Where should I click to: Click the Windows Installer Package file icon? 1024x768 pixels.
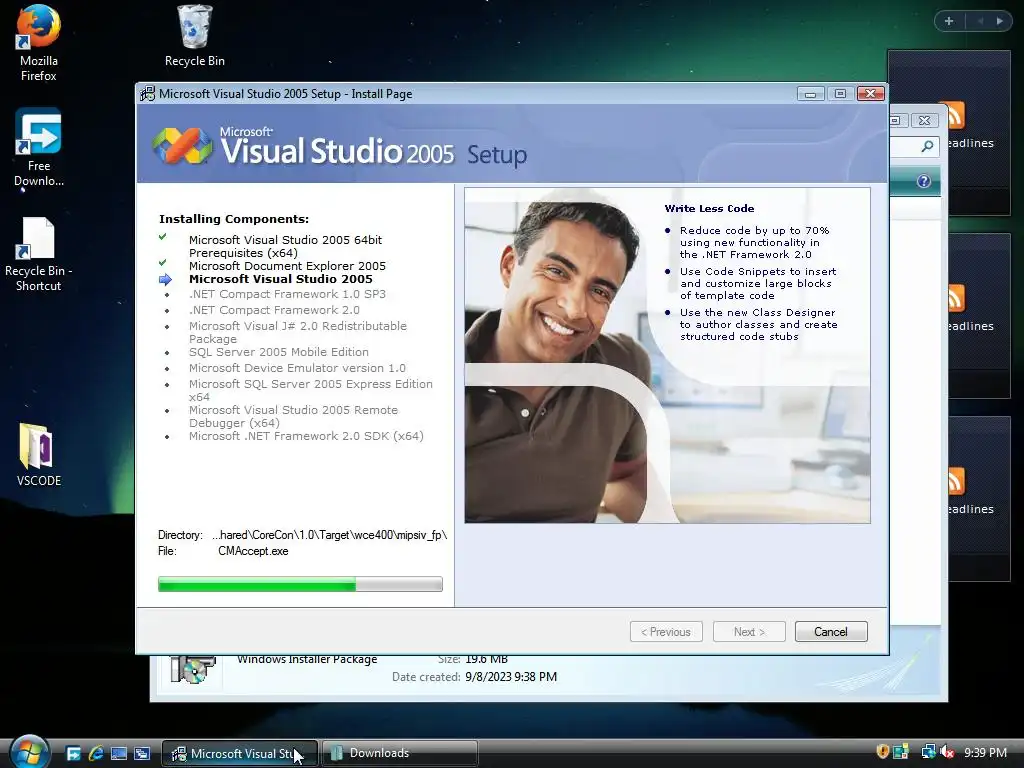pos(193,669)
